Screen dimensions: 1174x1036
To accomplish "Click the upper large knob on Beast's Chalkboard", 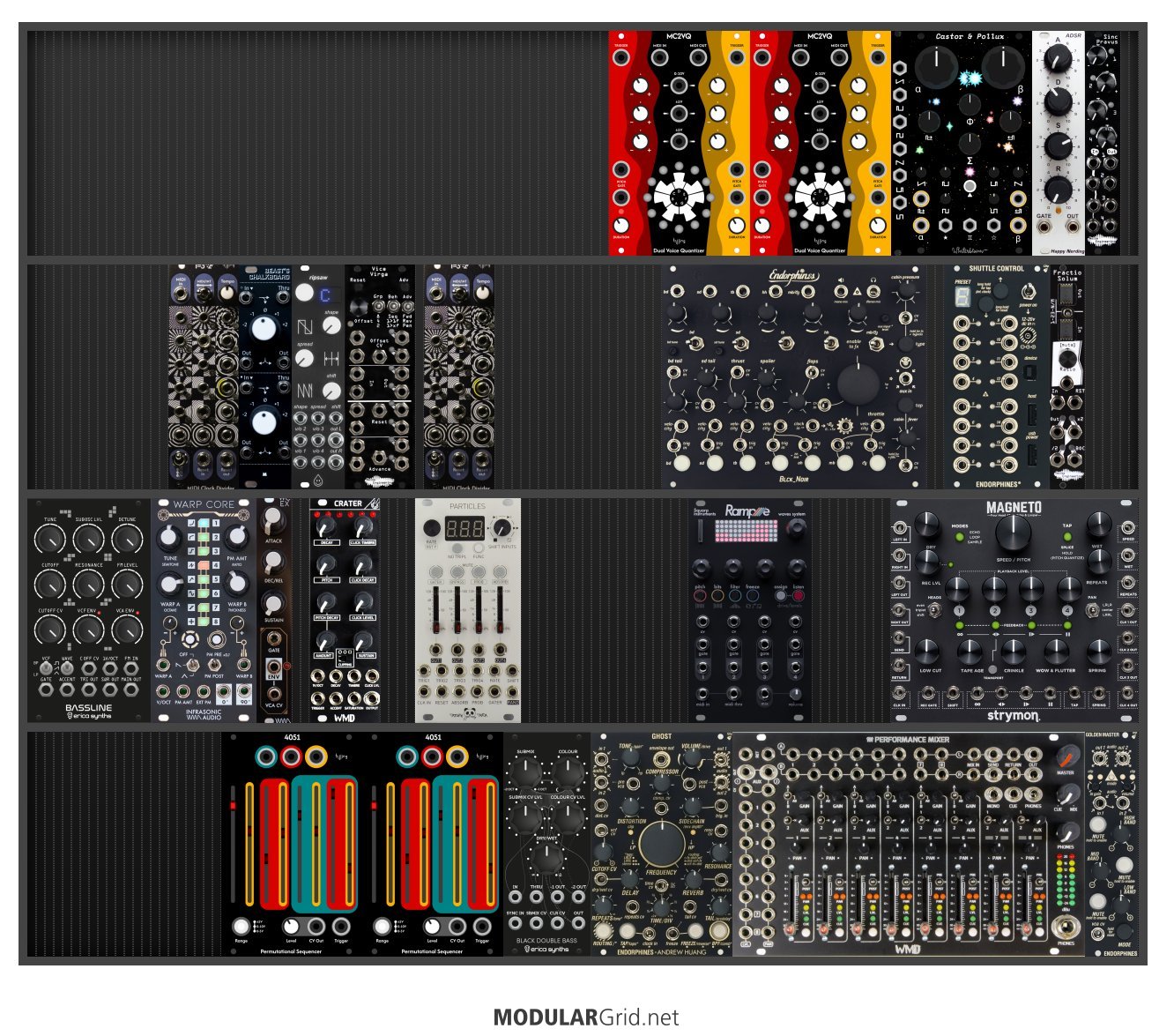I will [264, 327].
